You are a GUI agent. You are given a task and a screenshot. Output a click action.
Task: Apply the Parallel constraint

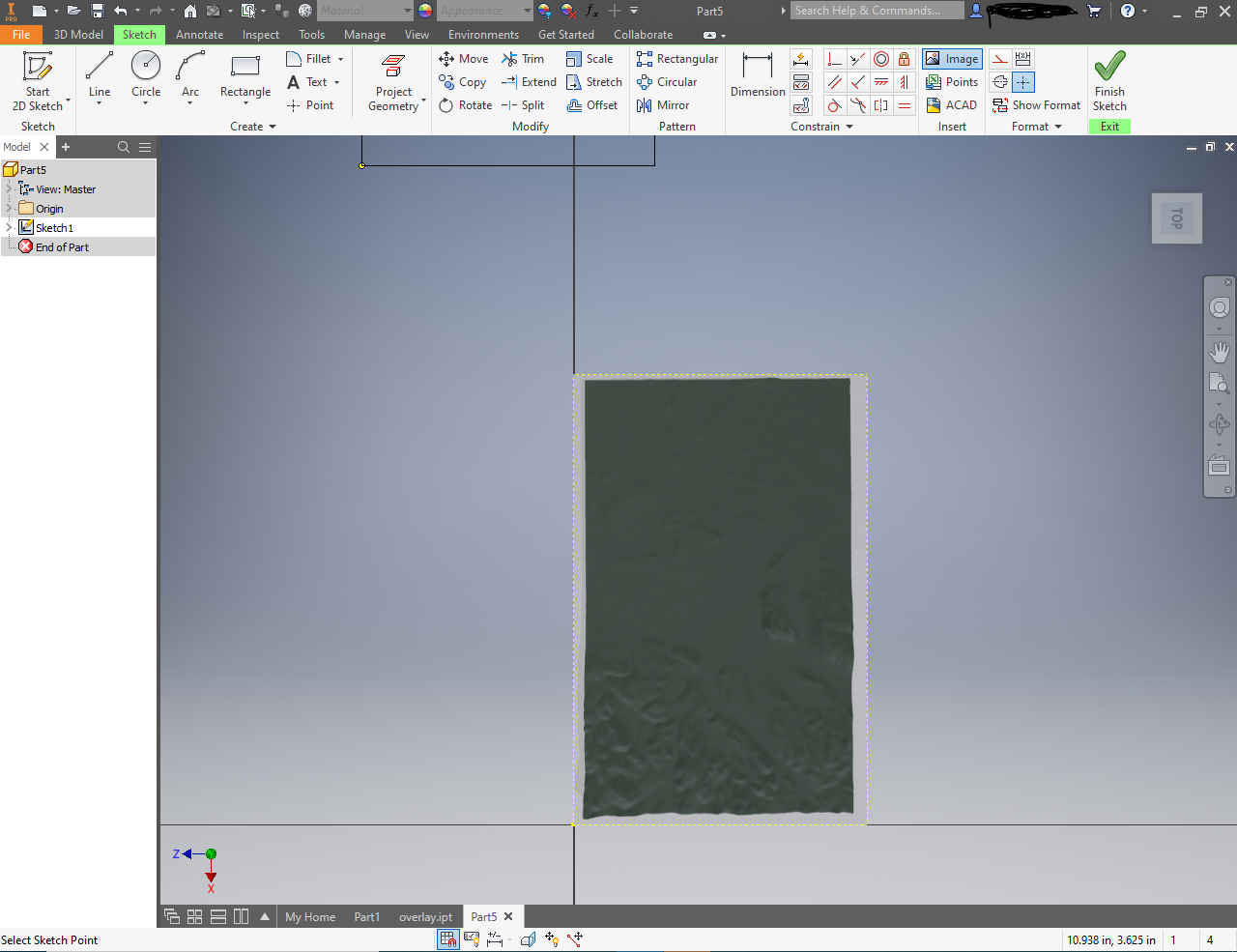coord(835,82)
